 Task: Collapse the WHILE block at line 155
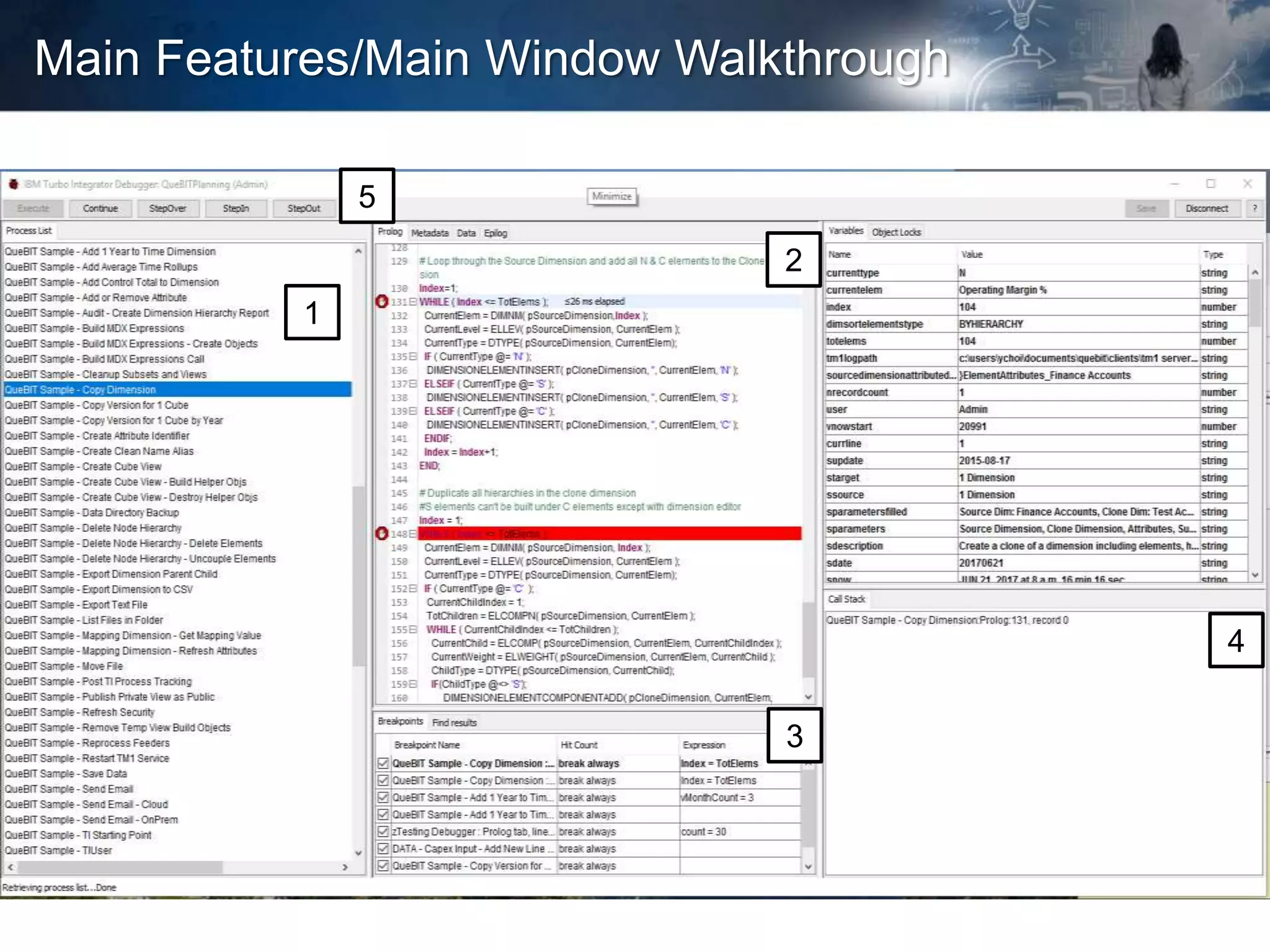coord(413,629)
